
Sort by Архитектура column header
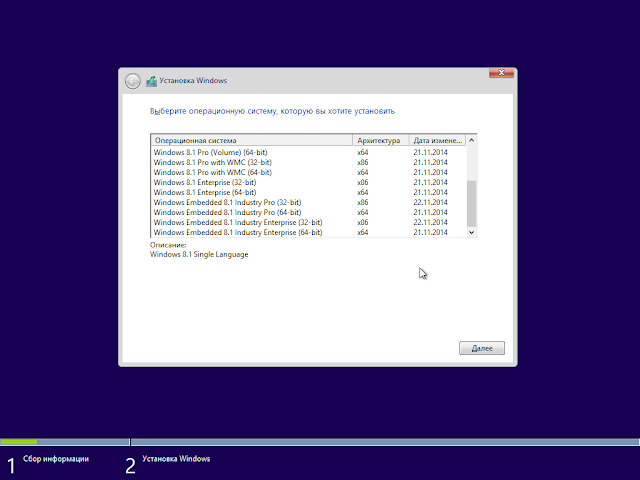coord(381,140)
